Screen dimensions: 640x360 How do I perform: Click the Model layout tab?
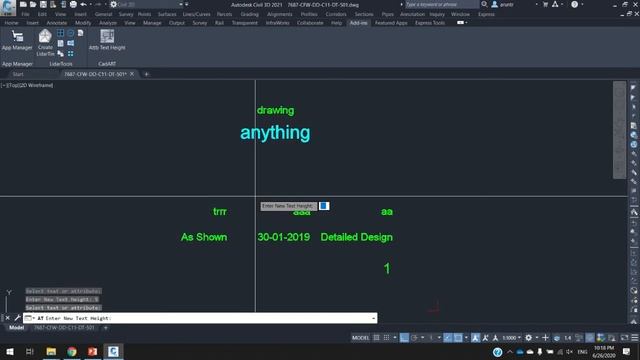point(17,328)
